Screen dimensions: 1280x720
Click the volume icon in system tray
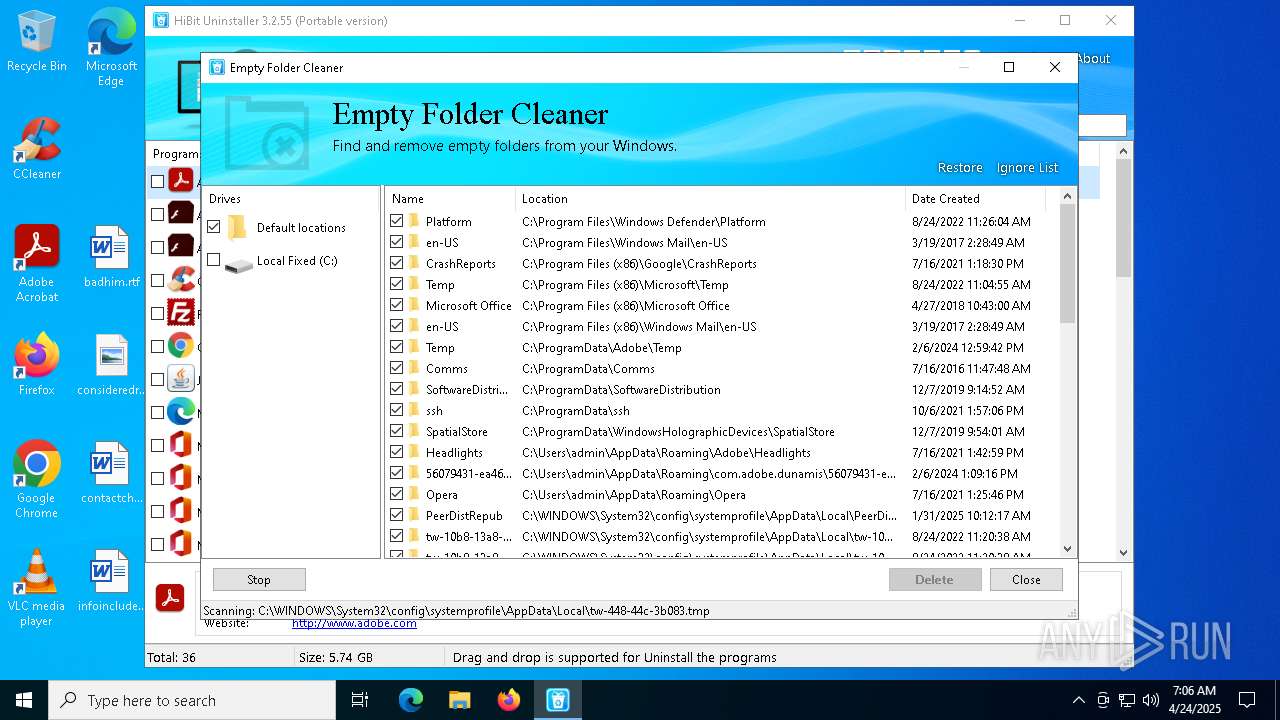pos(1151,700)
